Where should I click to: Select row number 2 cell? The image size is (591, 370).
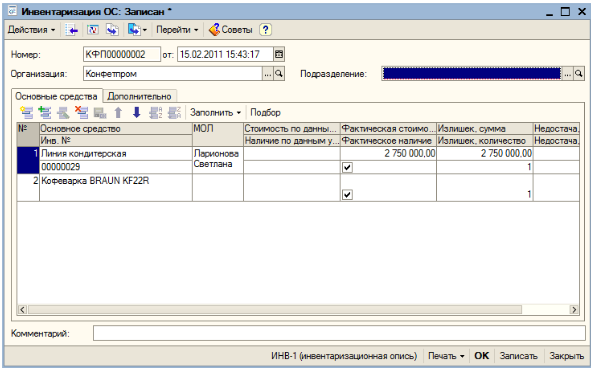tap(28, 188)
